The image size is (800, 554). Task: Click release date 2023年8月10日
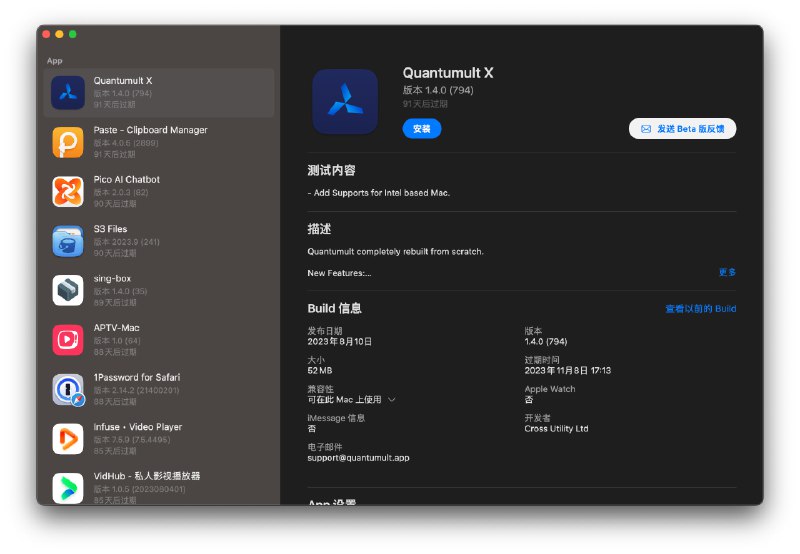point(339,342)
